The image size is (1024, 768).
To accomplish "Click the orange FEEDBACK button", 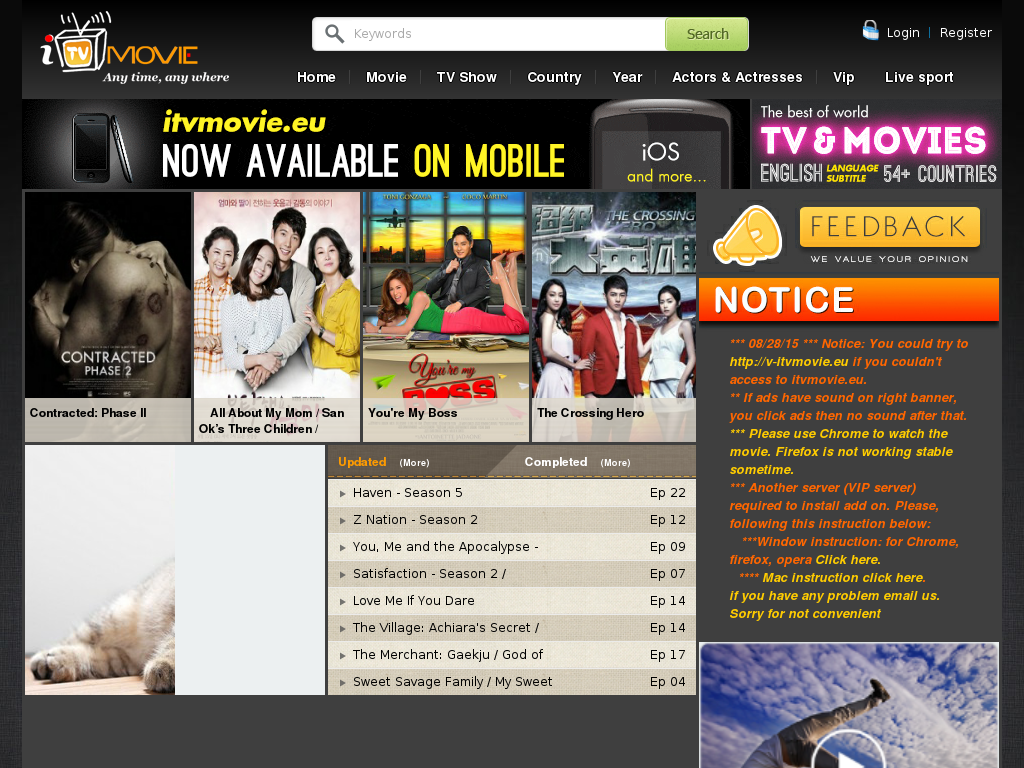I will [889, 227].
